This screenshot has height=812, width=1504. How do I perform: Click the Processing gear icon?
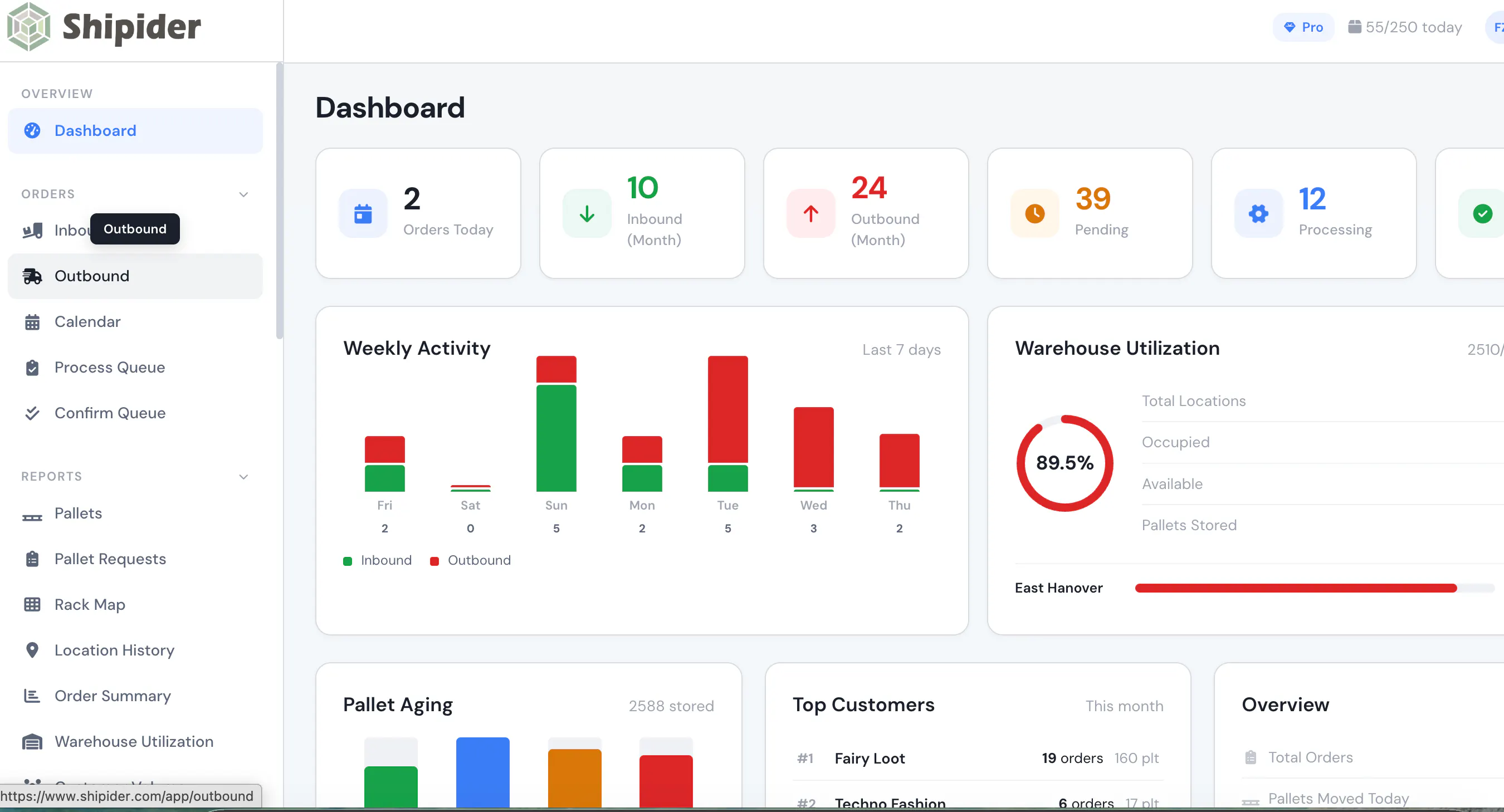(1258, 214)
